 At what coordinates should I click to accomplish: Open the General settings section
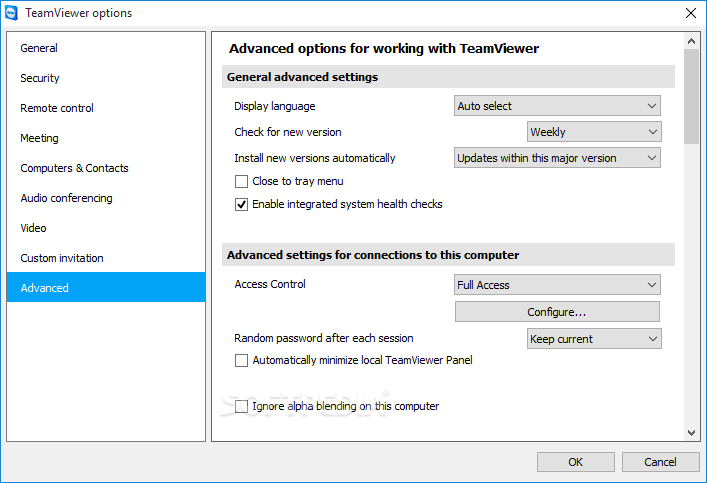pos(106,48)
